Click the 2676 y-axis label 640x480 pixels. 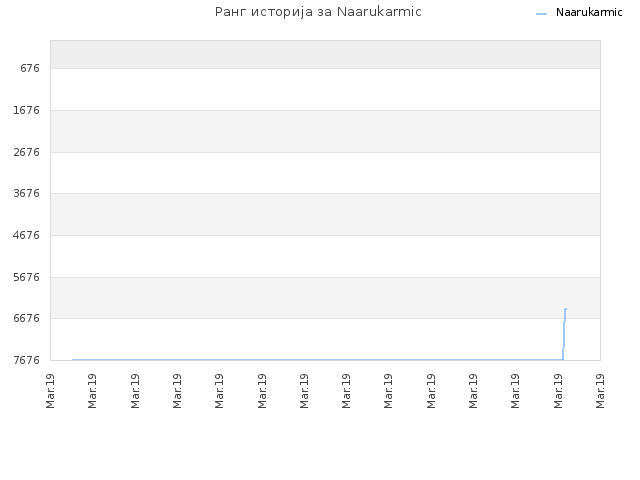tap(27, 152)
